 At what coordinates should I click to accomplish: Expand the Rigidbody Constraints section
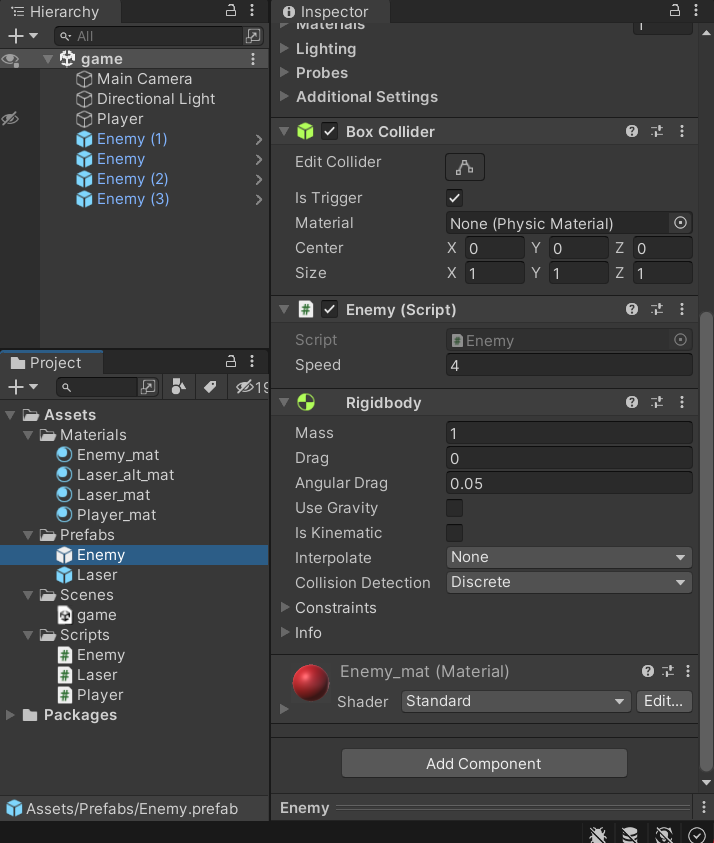pyautogui.click(x=286, y=607)
